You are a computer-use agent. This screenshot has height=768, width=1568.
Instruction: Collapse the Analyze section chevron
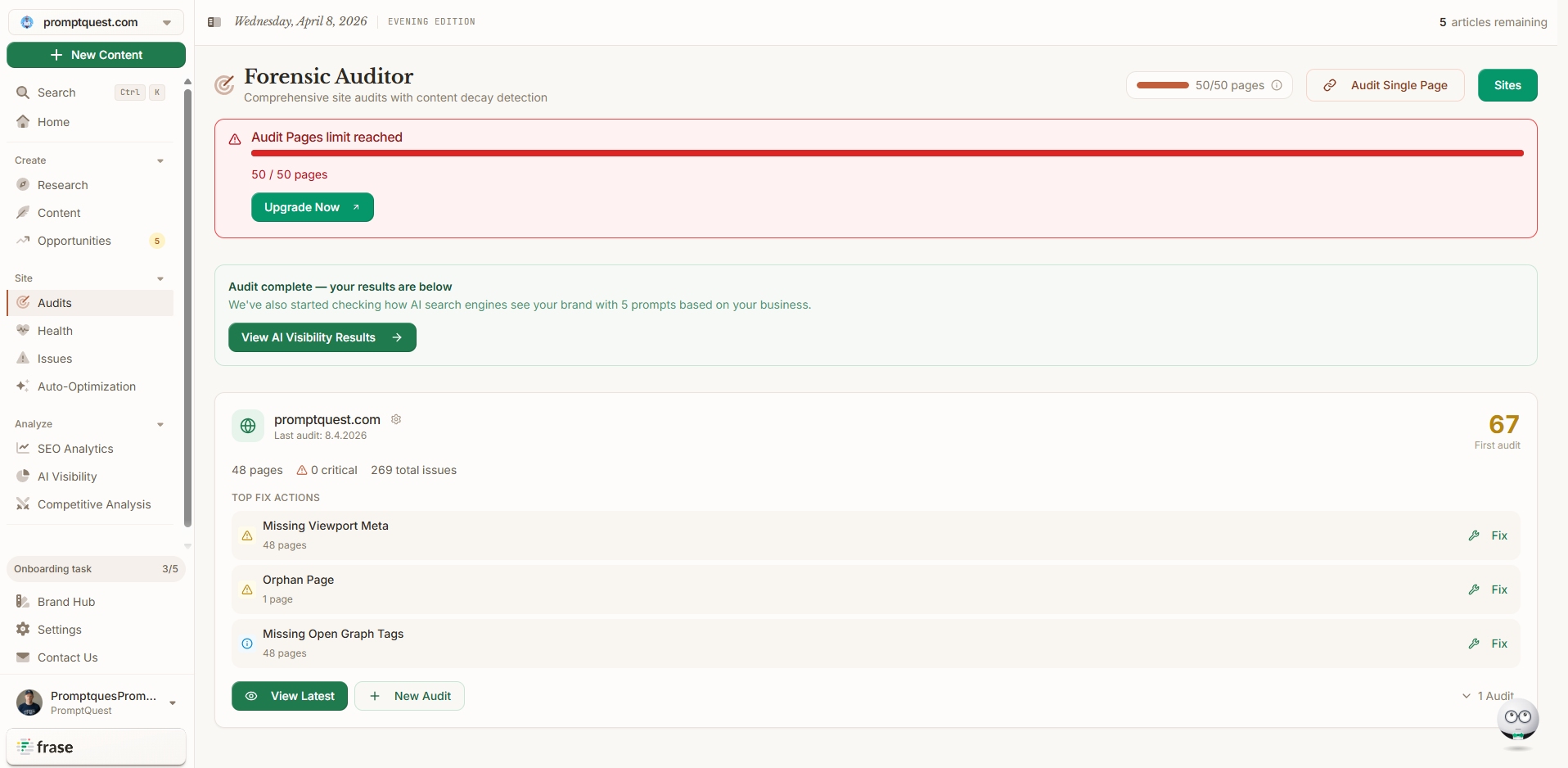tap(160, 424)
